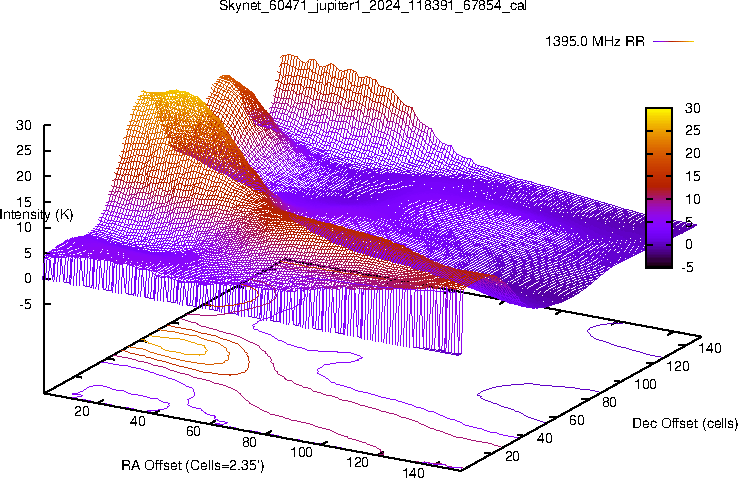Click the -5 label on the color bar
The height and width of the screenshot is (478, 738).
[x=687, y=267]
